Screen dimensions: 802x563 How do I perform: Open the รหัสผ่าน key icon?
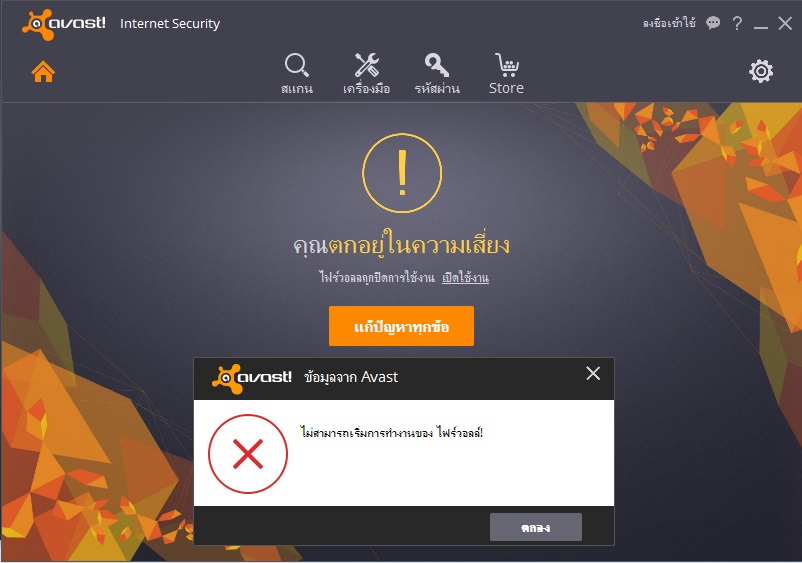437,74
